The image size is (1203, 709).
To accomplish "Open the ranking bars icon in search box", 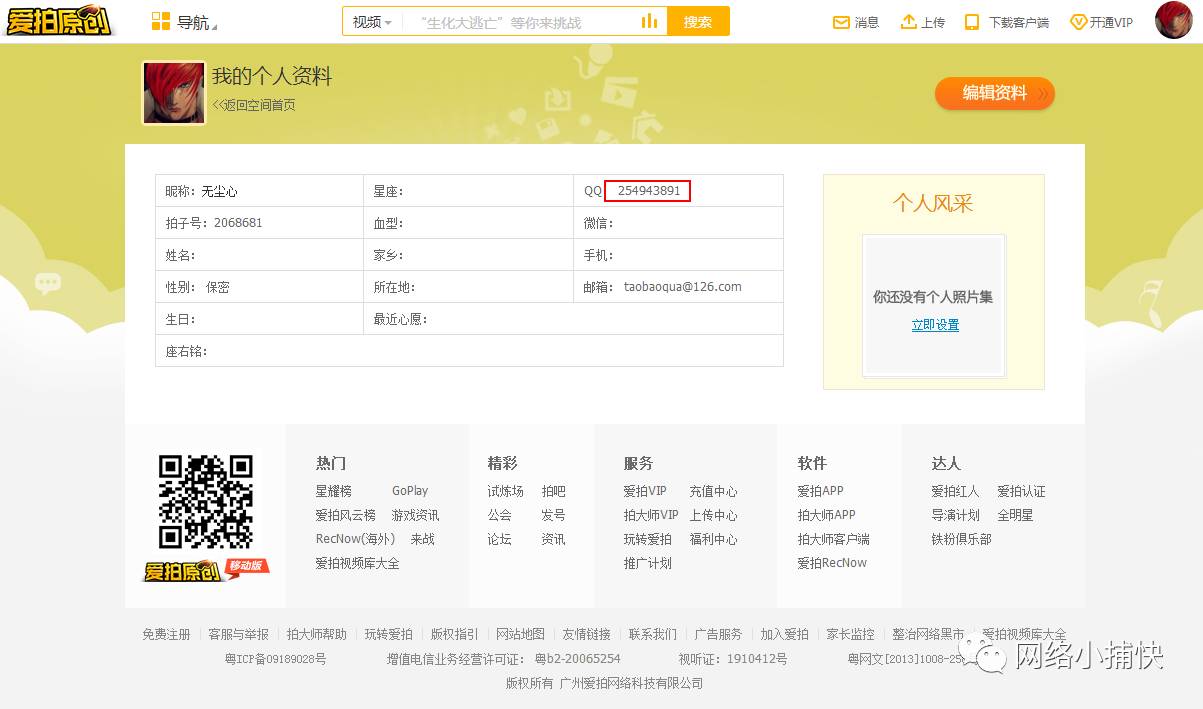I will pos(650,21).
